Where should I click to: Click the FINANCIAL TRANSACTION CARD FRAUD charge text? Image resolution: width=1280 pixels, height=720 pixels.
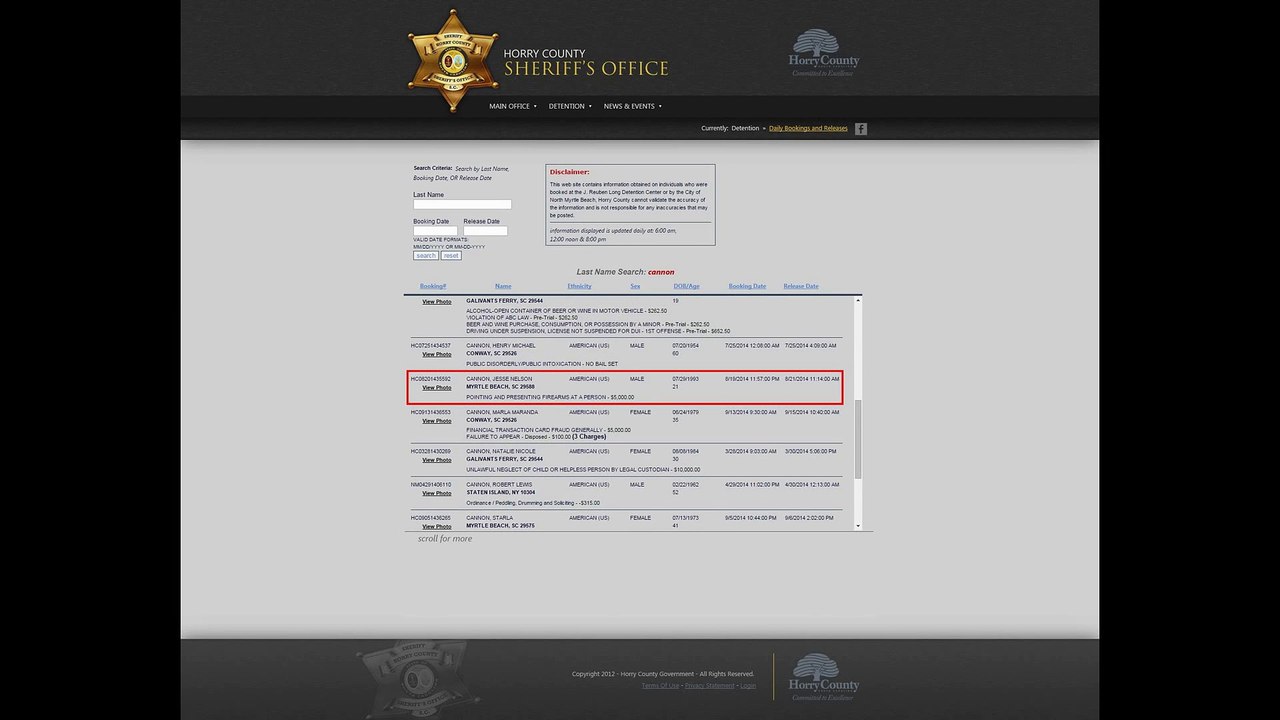coord(548,430)
